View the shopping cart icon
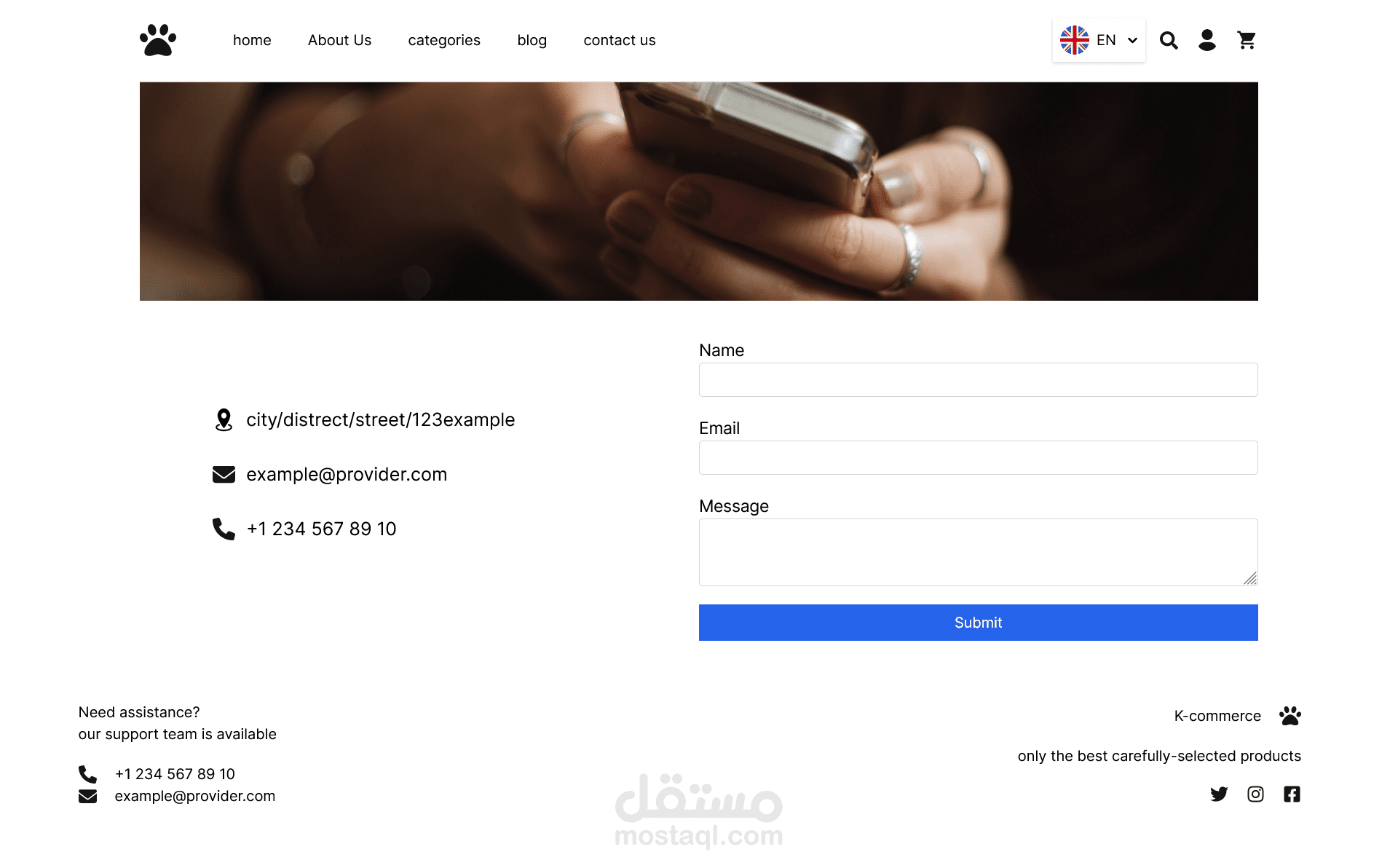 1247,40
